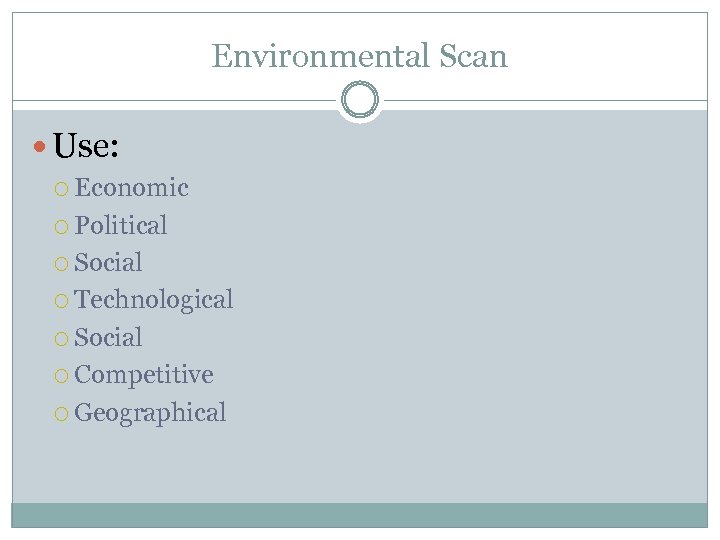Click the hollow bullet beside Economic
The height and width of the screenshot is (540, 720).
[x=62, y=189]
